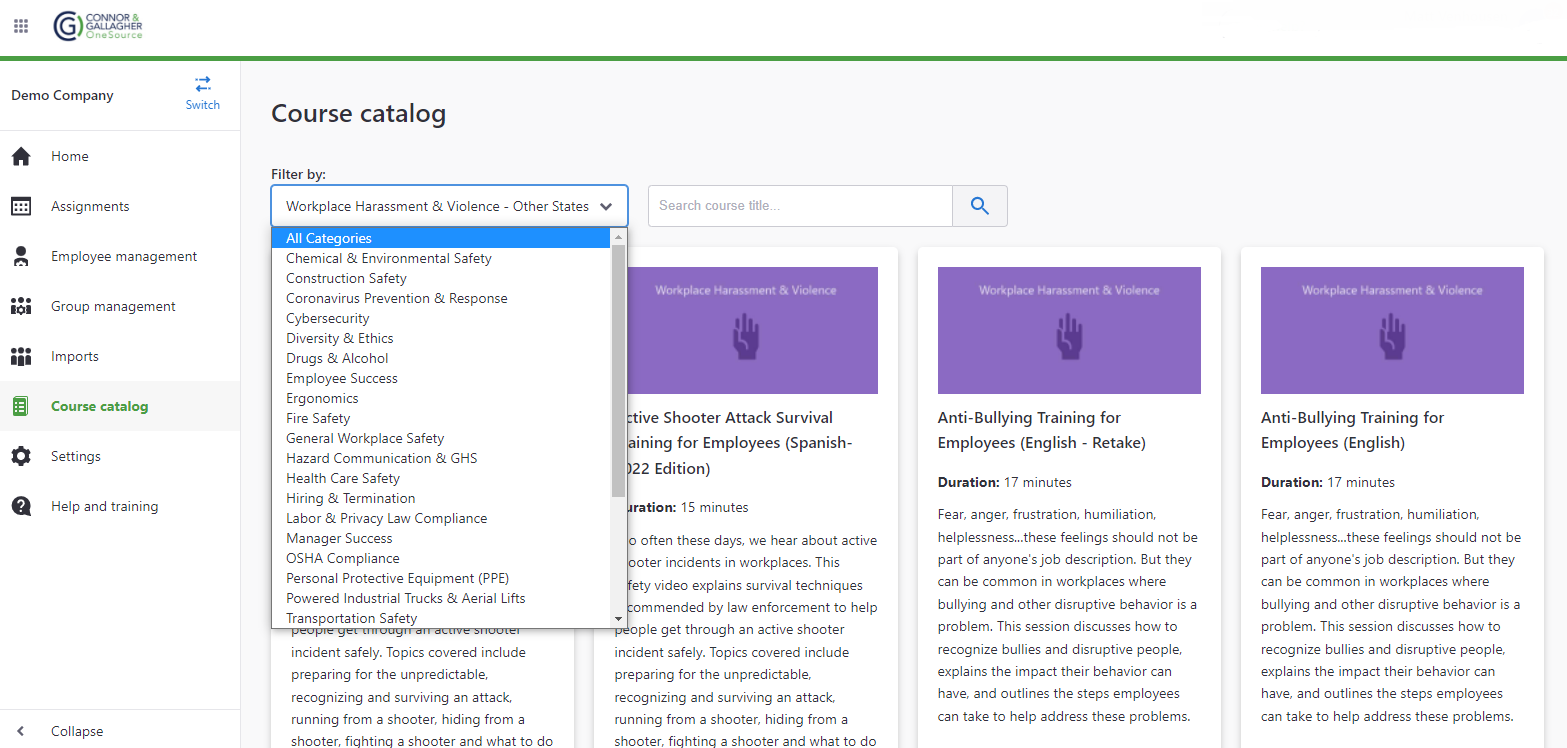The width and height of the screenshot is (1567, 748).
Task: Choose Chemical & Environmental Safety category
Action: 441,258
